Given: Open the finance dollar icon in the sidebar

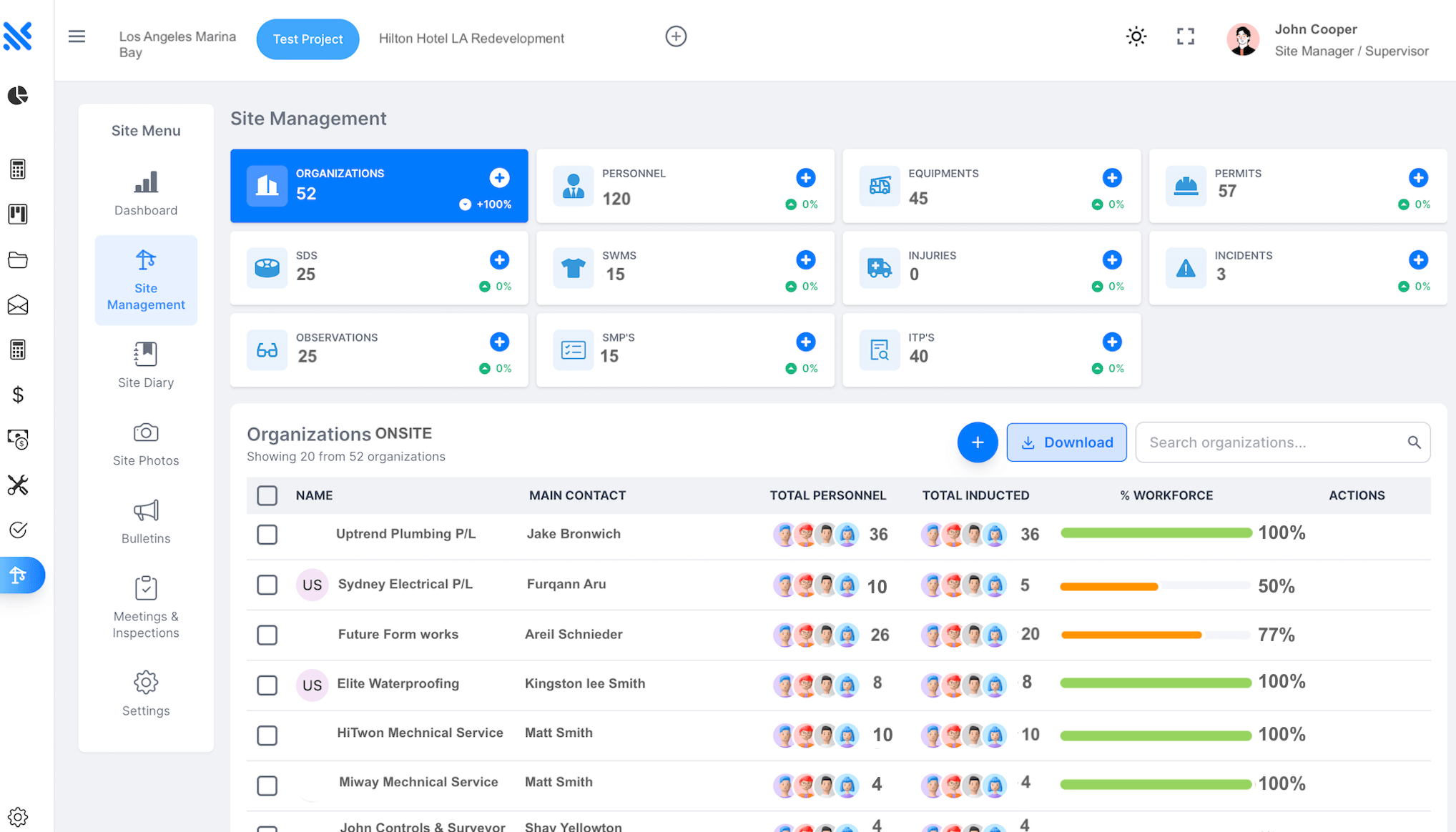Looking at the screenshot, I should (x=18, y=394).
